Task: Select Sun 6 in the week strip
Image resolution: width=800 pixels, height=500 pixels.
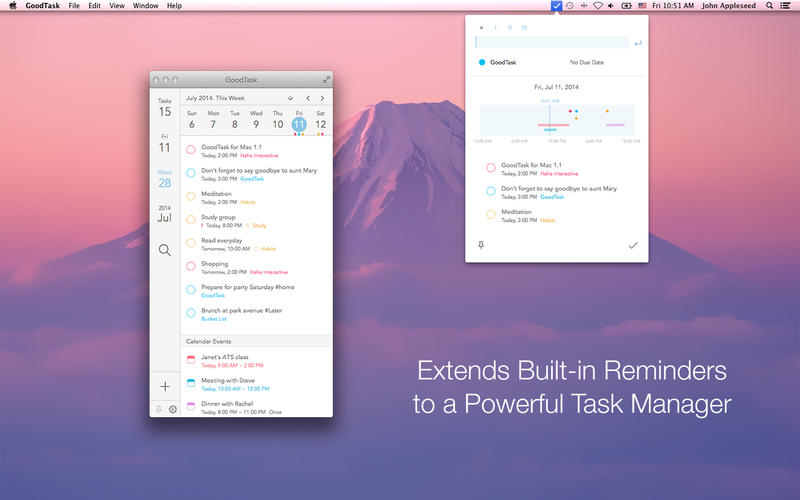Action: click(192, 120)
